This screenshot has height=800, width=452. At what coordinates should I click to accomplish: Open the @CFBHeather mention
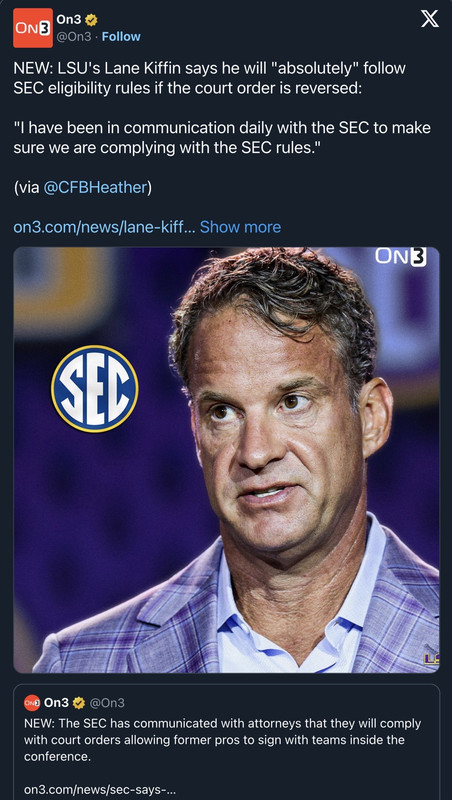coord(95,187)
